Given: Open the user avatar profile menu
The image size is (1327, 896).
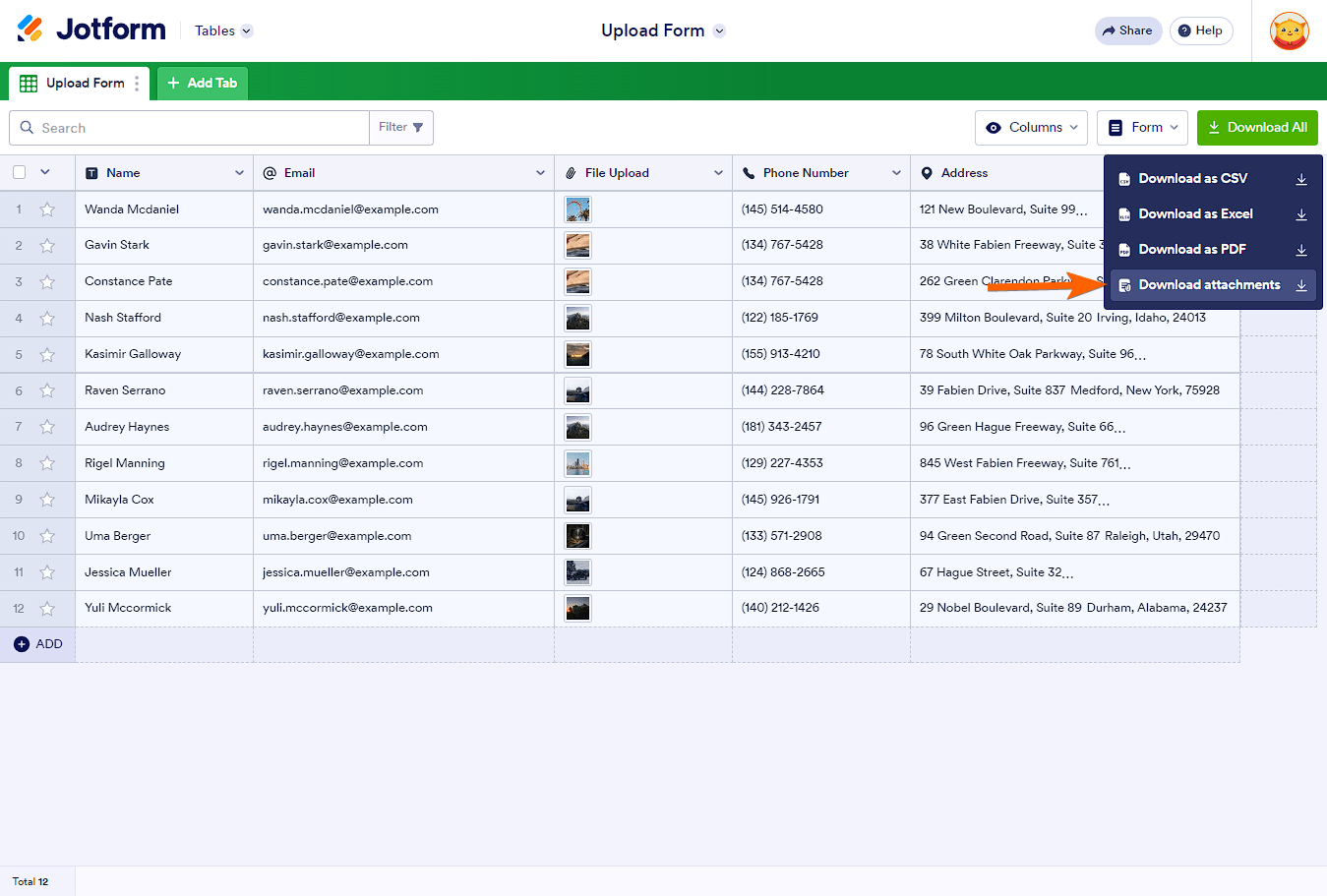Looking at the screenshot, I should point(1289,30).
